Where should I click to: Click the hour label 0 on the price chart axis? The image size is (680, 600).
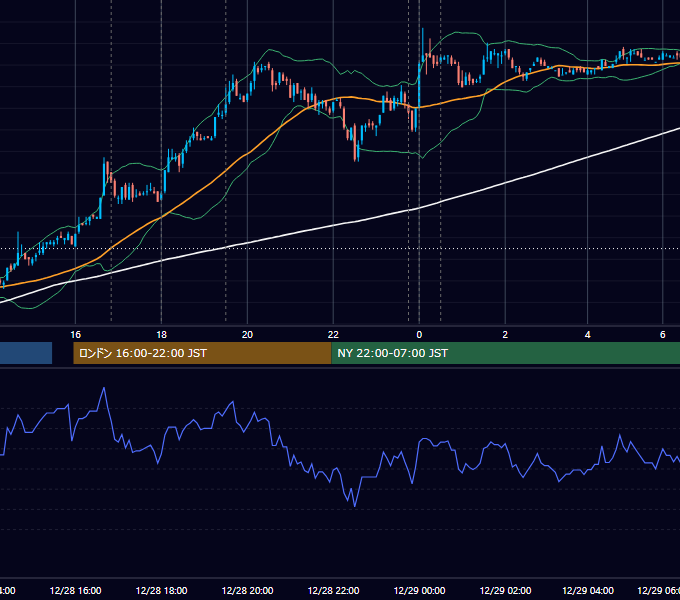click(419, 334)
